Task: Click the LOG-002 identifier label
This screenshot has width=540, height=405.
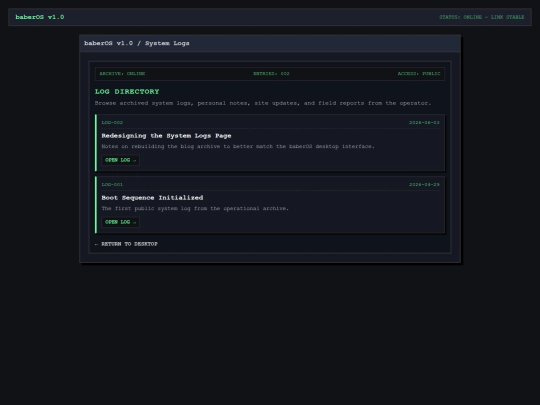Action: (x=112, y=123)
